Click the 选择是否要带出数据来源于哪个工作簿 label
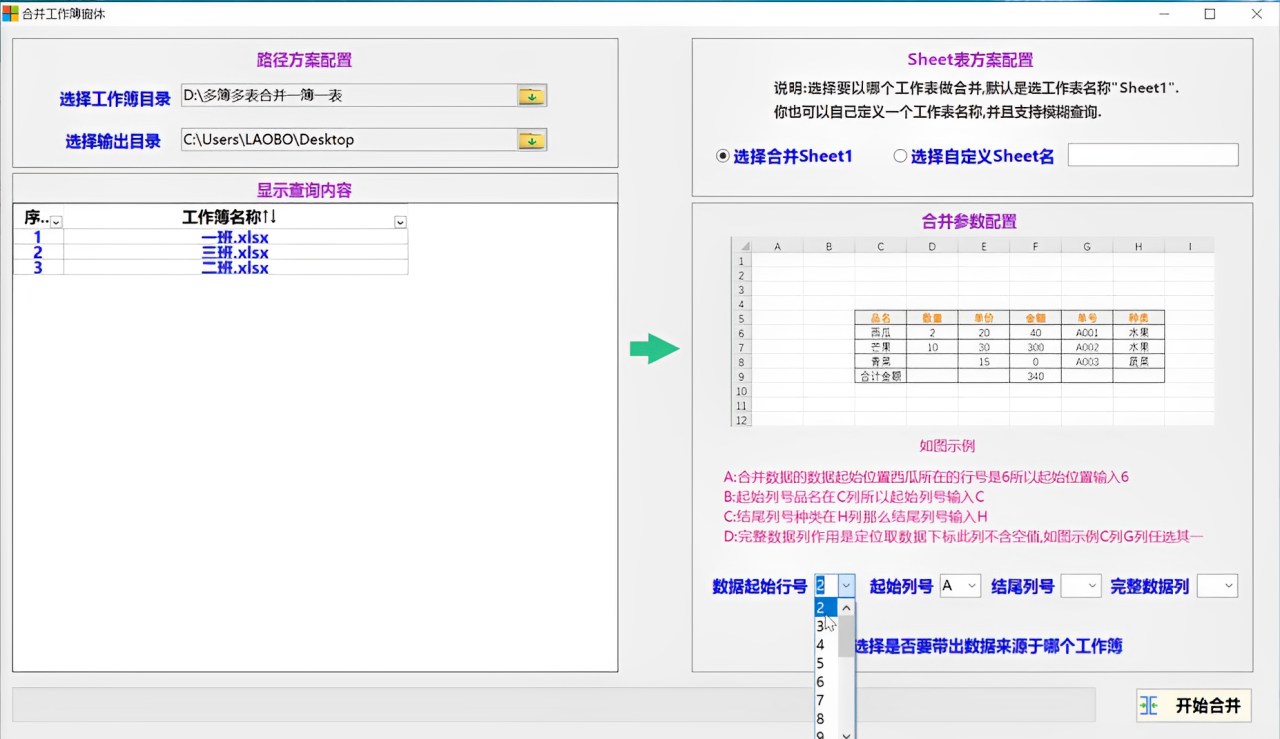Image resolution: width=1280 pixels, height=739 pixels. coord(988,647)
